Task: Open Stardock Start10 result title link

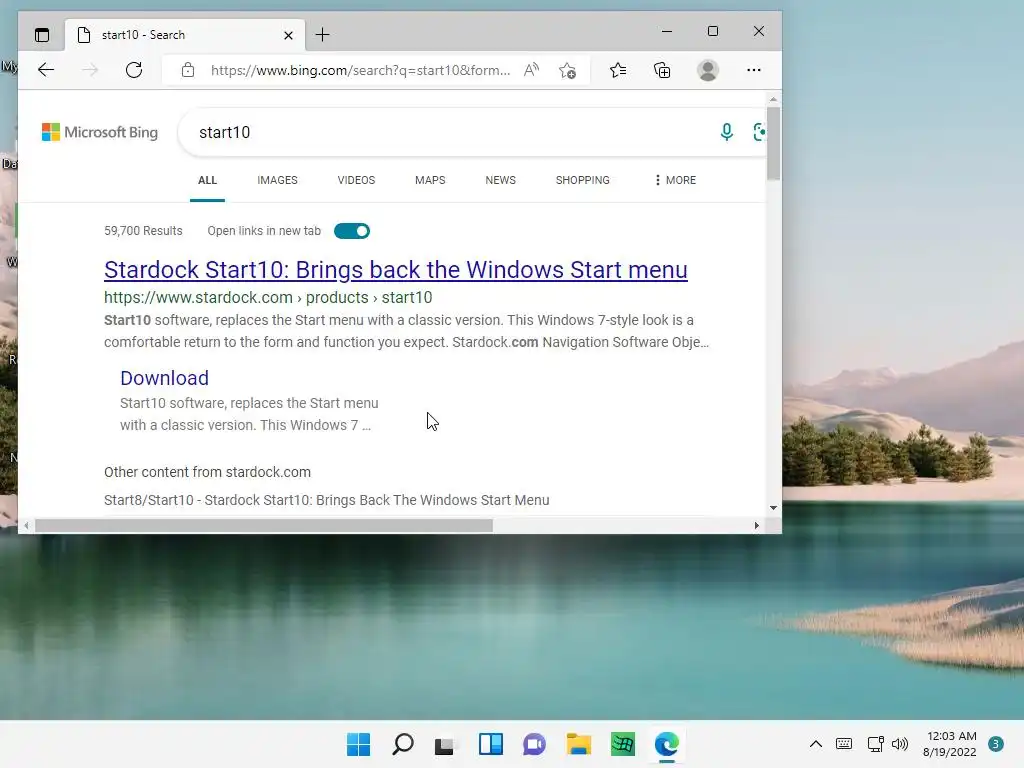Action: (x=396, y=270)
